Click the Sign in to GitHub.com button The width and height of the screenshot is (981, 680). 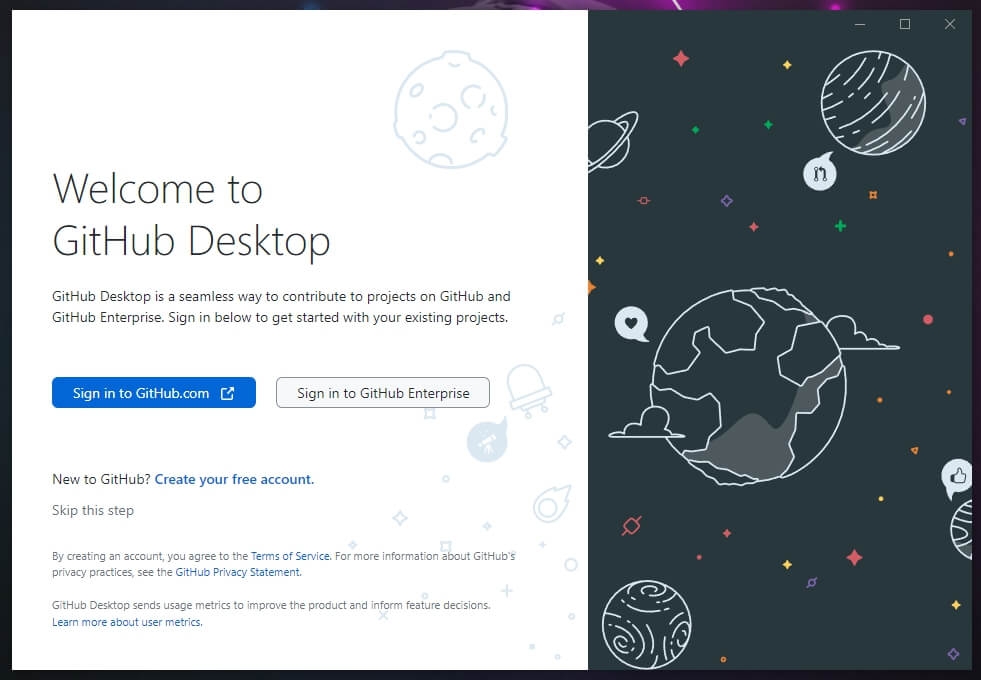click(x=154, y=393)
